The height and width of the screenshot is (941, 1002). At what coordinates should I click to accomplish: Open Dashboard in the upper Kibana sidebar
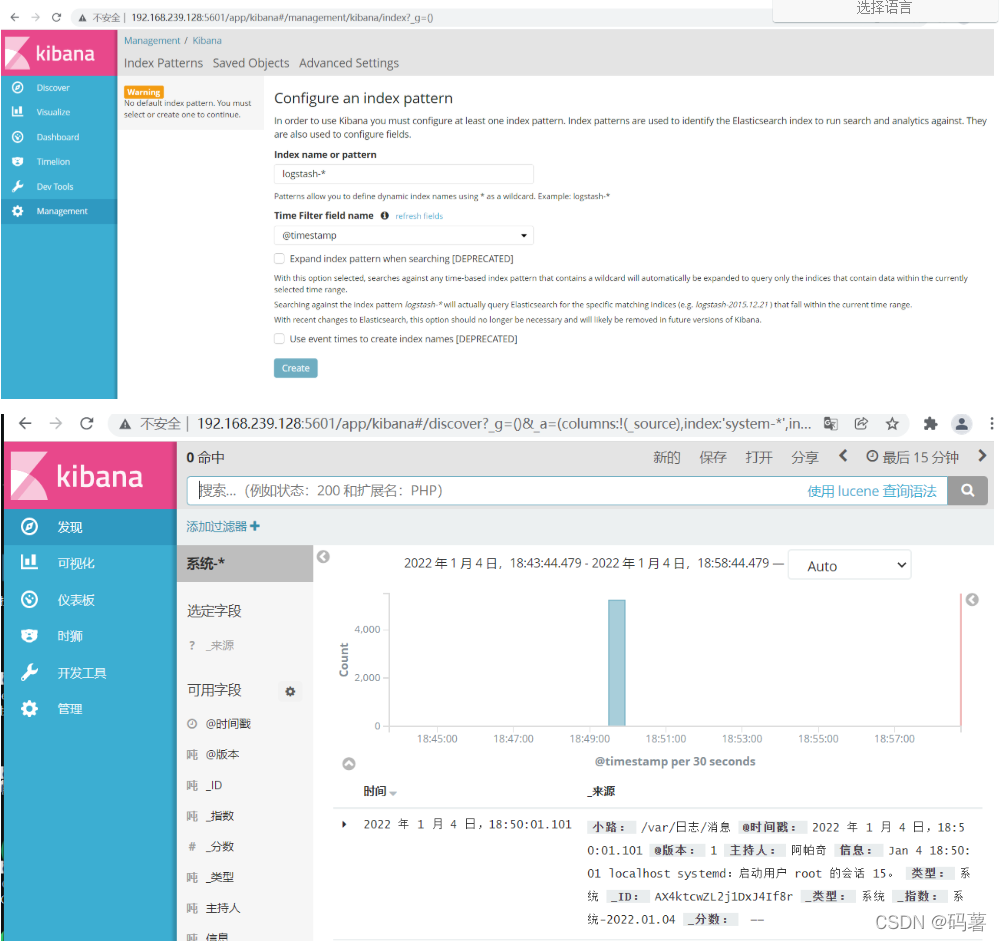(59, 137)
